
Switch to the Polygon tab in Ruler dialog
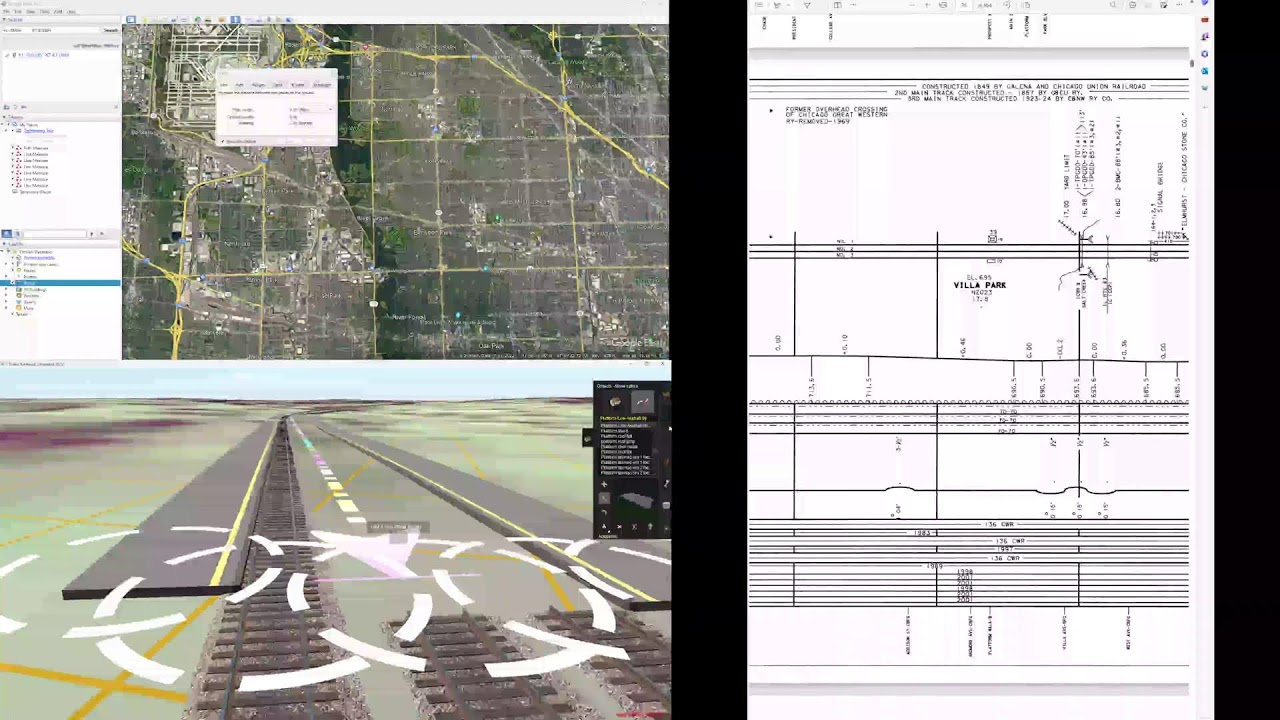258,85
